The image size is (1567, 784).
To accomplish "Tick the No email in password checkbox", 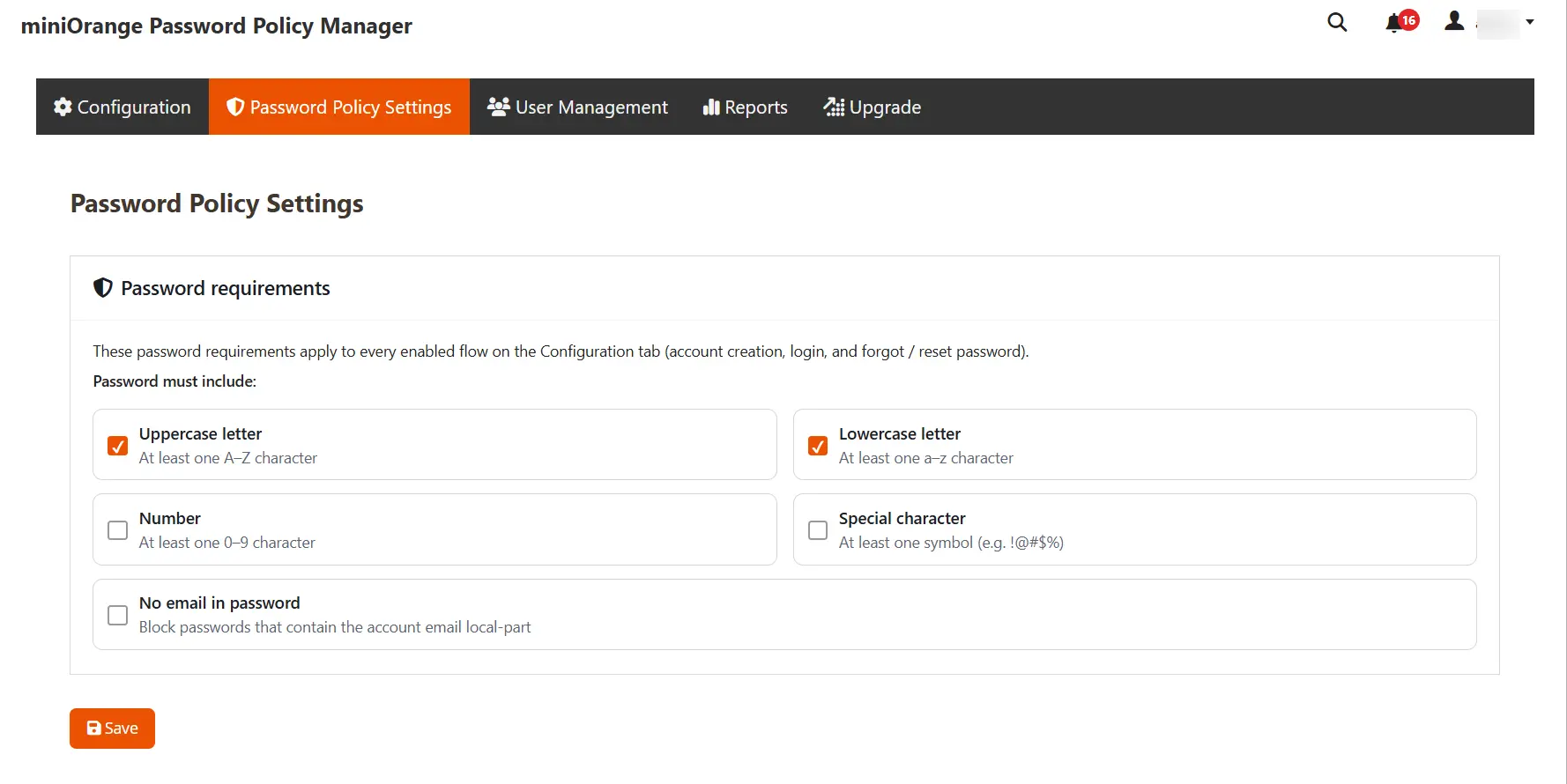I will click(x=117, y=615).
